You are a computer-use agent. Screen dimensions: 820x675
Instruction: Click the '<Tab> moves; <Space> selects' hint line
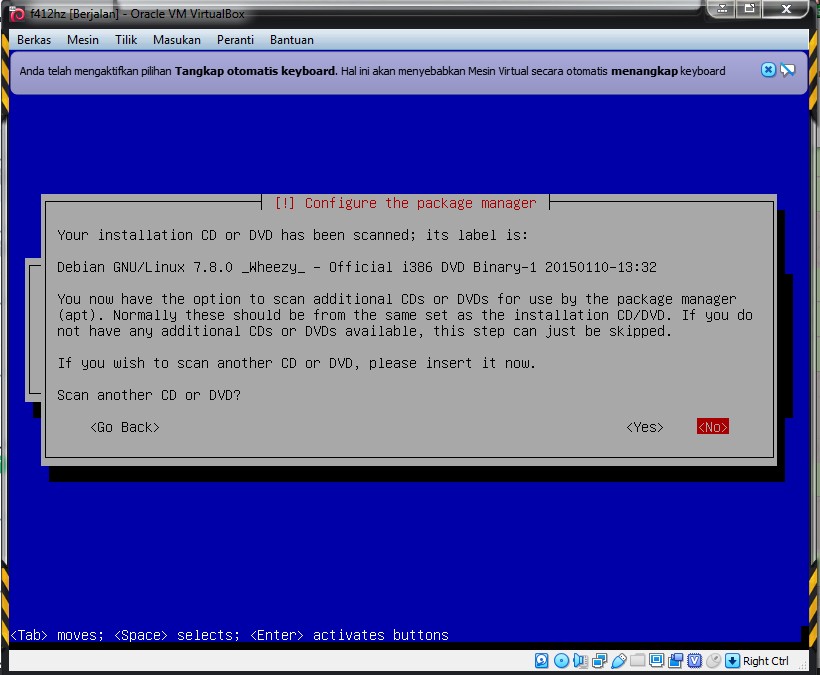point(230,635)
